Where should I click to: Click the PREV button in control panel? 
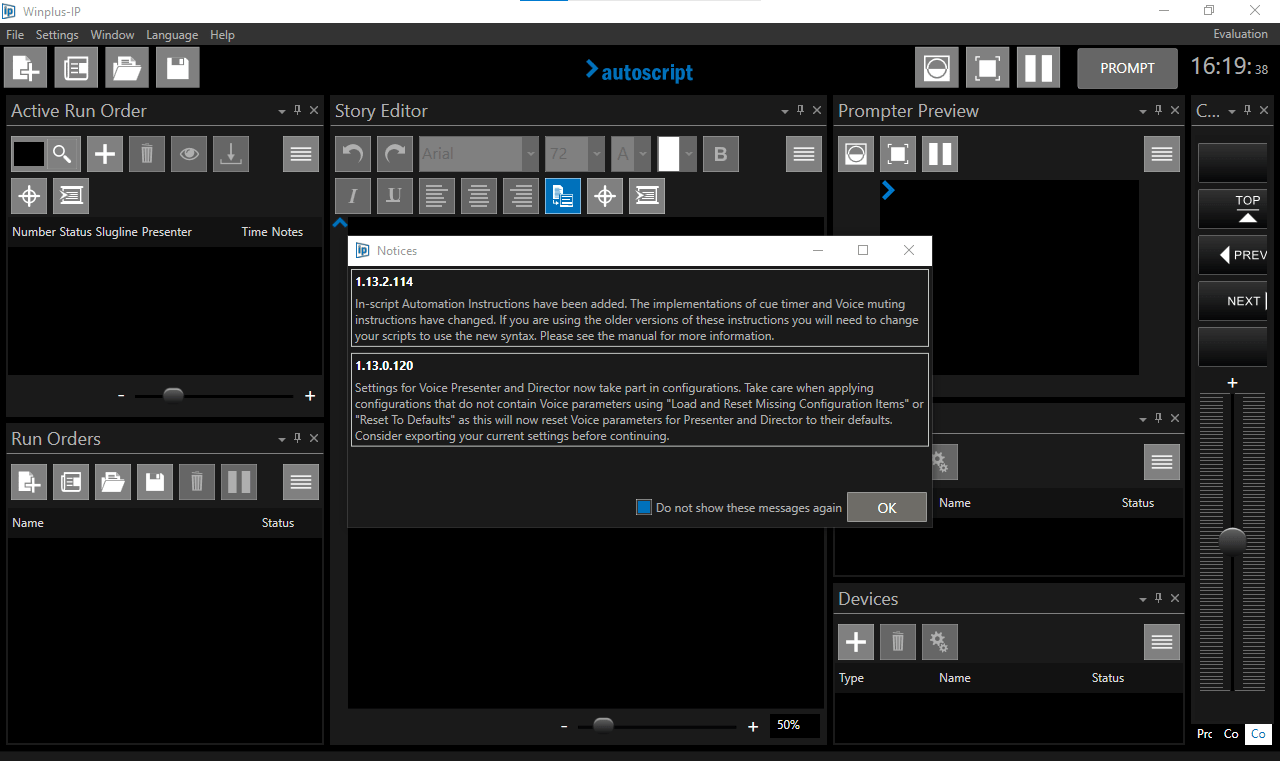(1232, 255)
